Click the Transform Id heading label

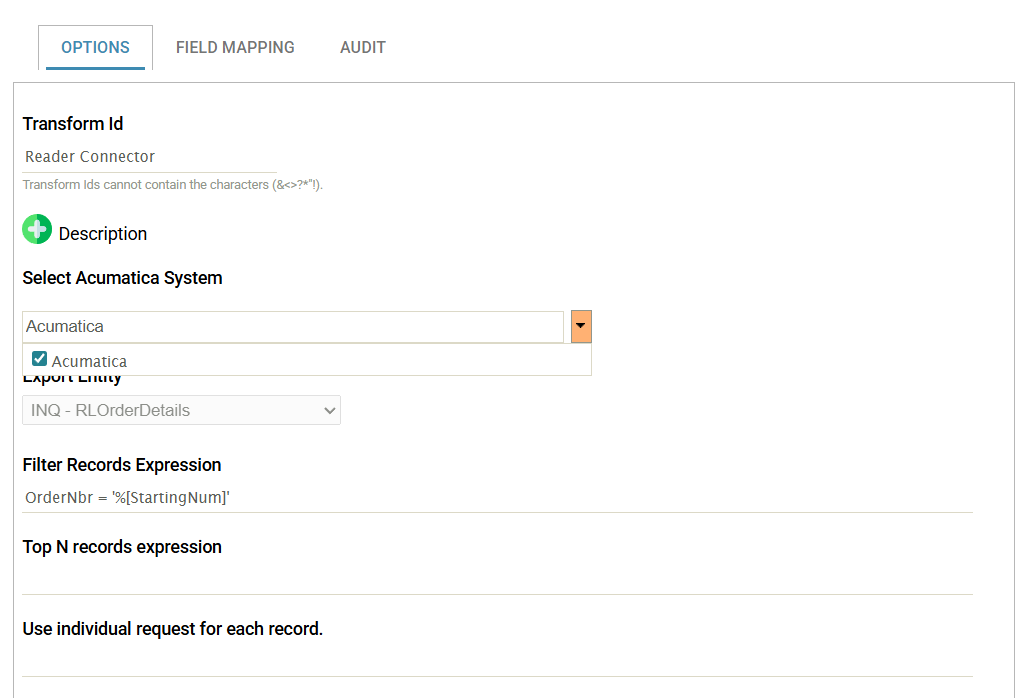coord(73,124)
